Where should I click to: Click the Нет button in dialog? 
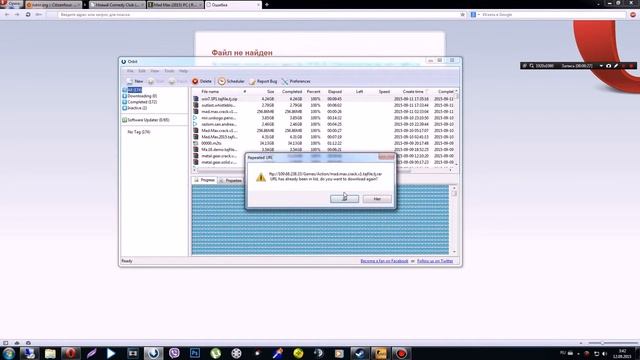(377, 199)
